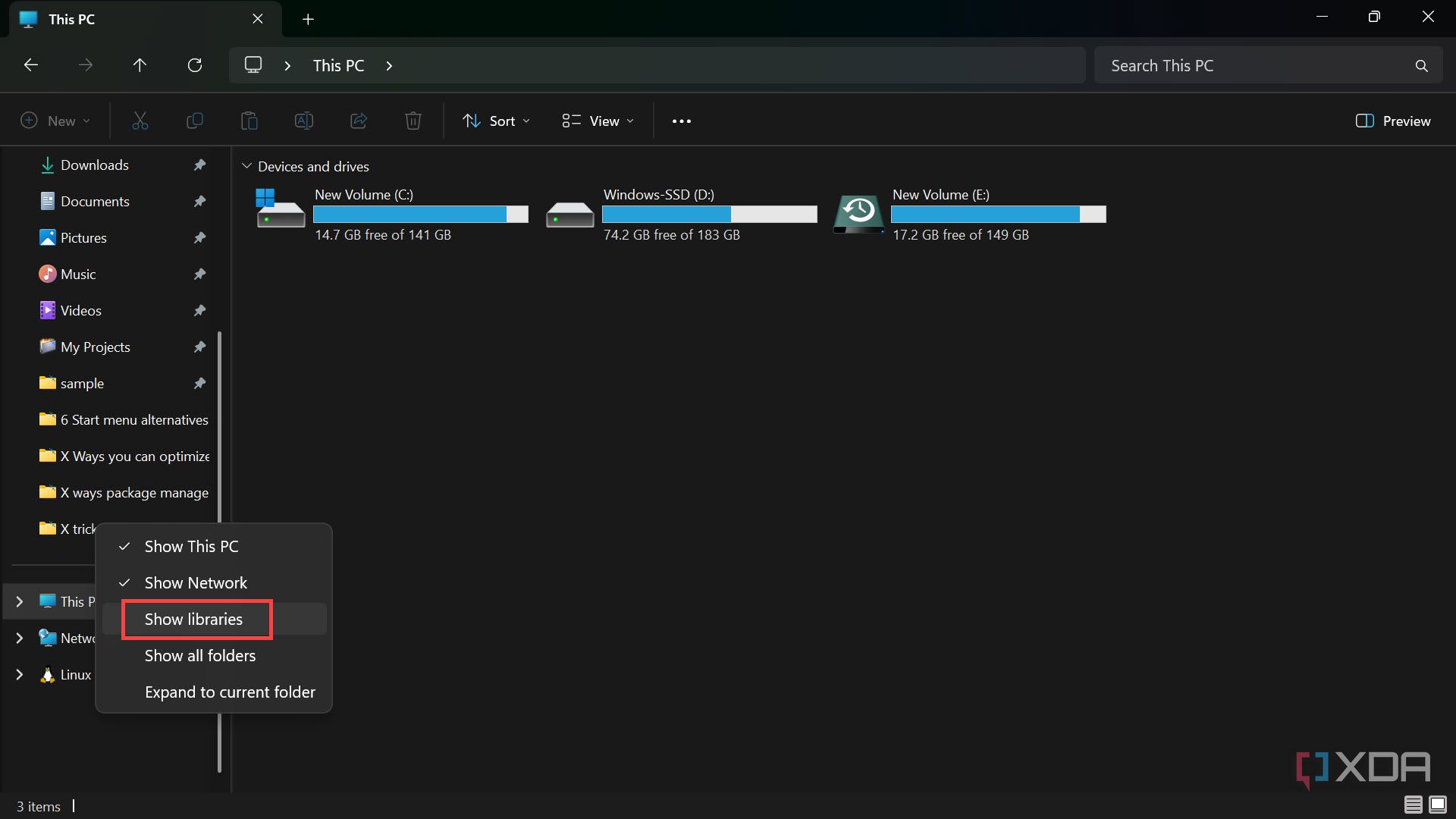The width and height of the screenshot is (1456, 819).
Task: Open Windows-SSD (D:) drive
Action: pos(681,215)
